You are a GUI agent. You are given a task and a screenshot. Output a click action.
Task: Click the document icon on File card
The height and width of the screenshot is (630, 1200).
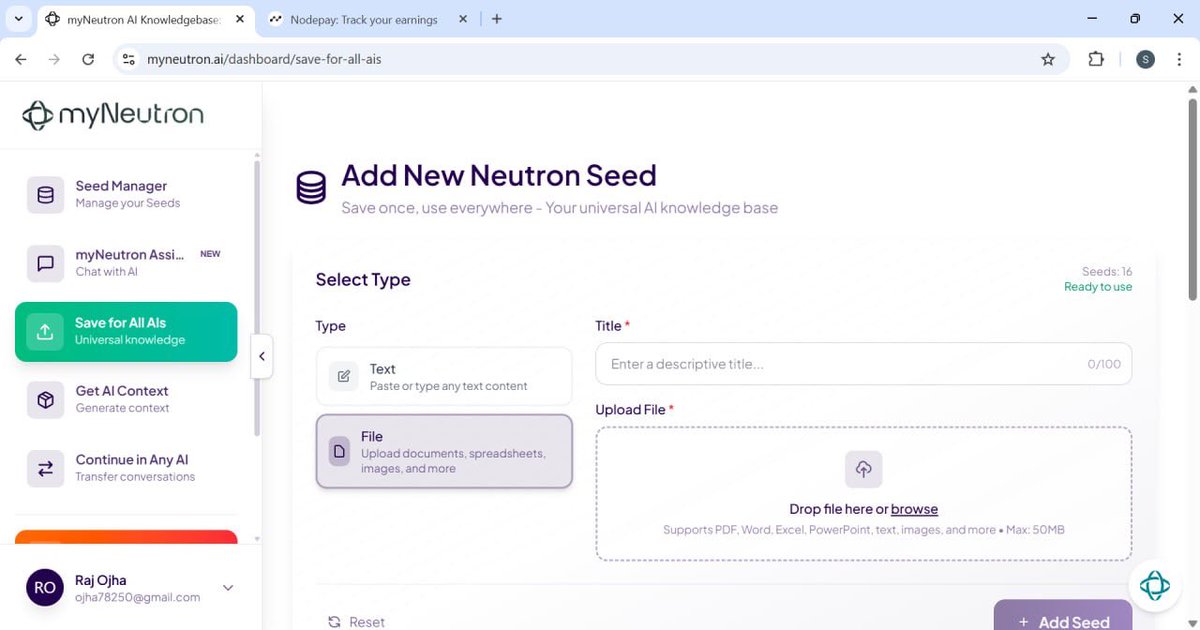[340, 451]
